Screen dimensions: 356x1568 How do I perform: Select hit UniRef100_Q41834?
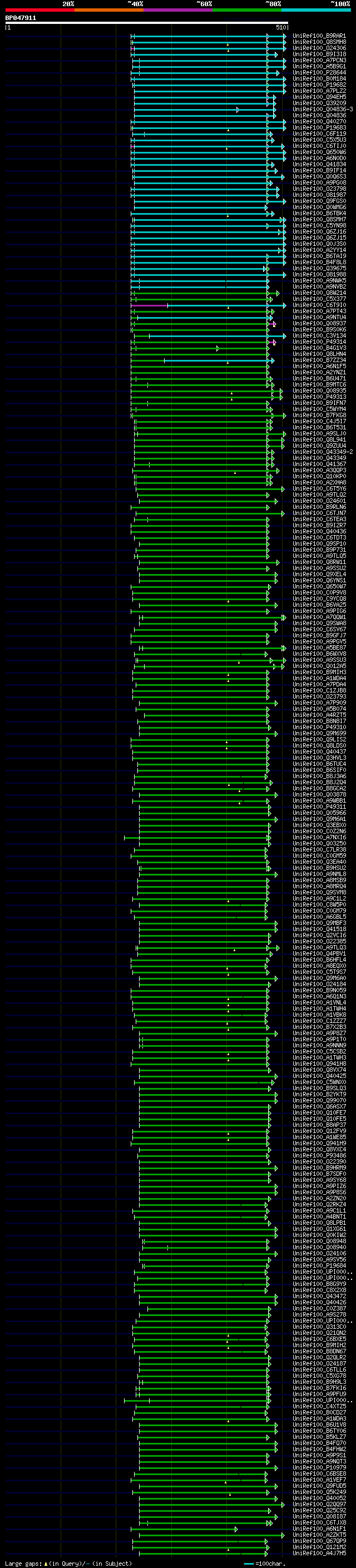pos(319,164)
